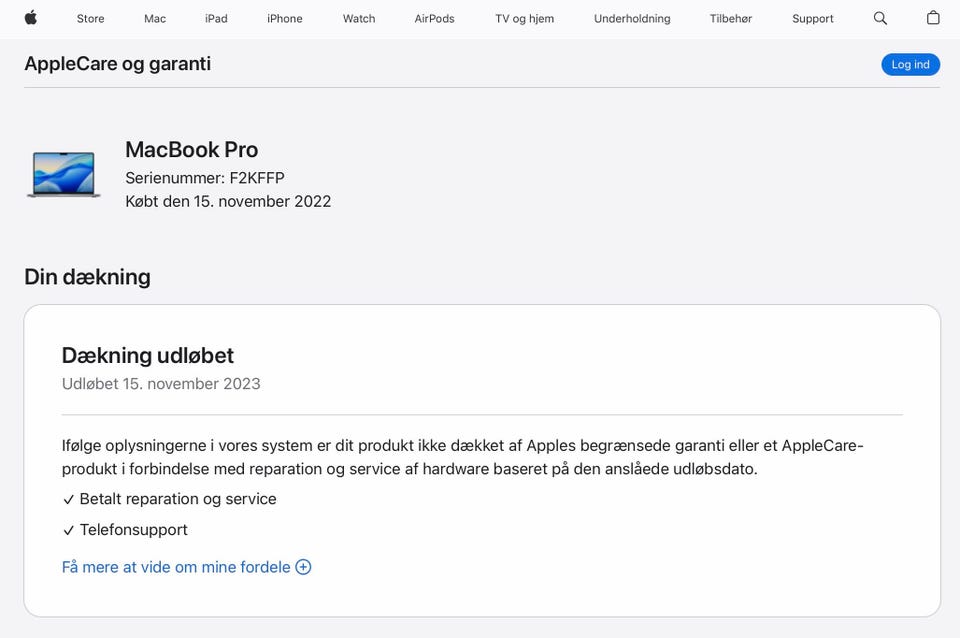The height and width of the screenshot is (638, 960).
Task: Click the AppleCare og garanti heading
Action: point(117,64)
